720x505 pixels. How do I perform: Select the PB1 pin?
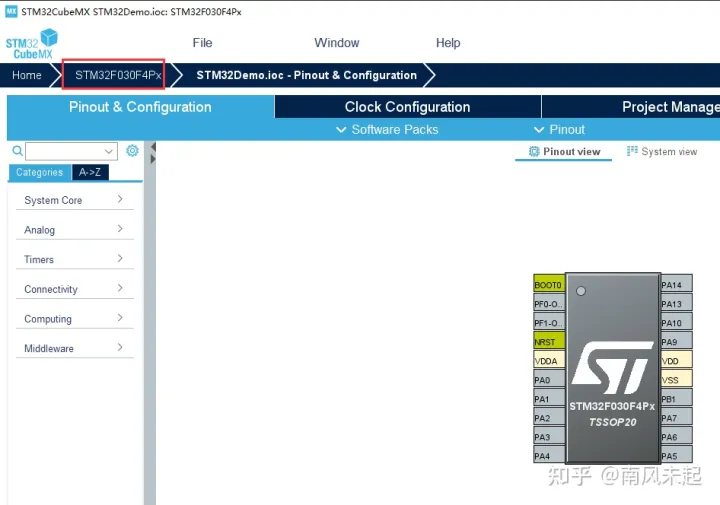point(677,399)
